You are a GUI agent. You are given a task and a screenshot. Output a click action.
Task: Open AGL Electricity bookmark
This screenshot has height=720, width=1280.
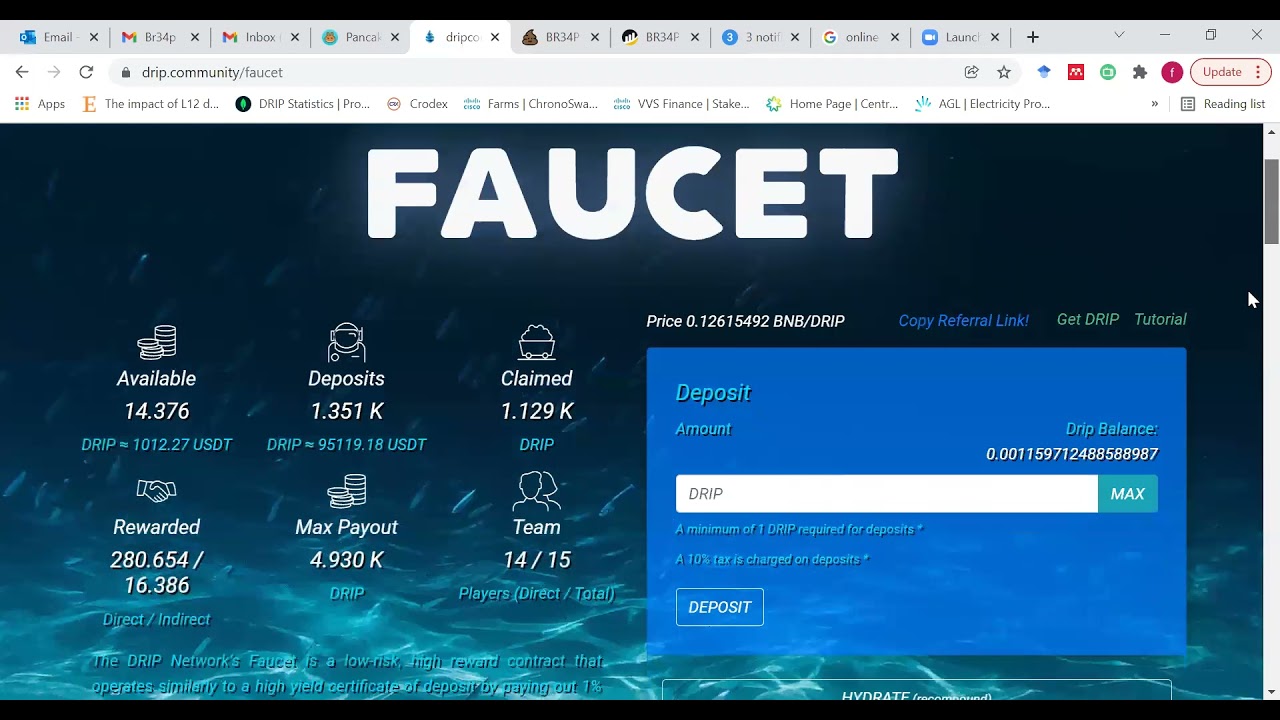pyautogui.click(x=983, y=104)
